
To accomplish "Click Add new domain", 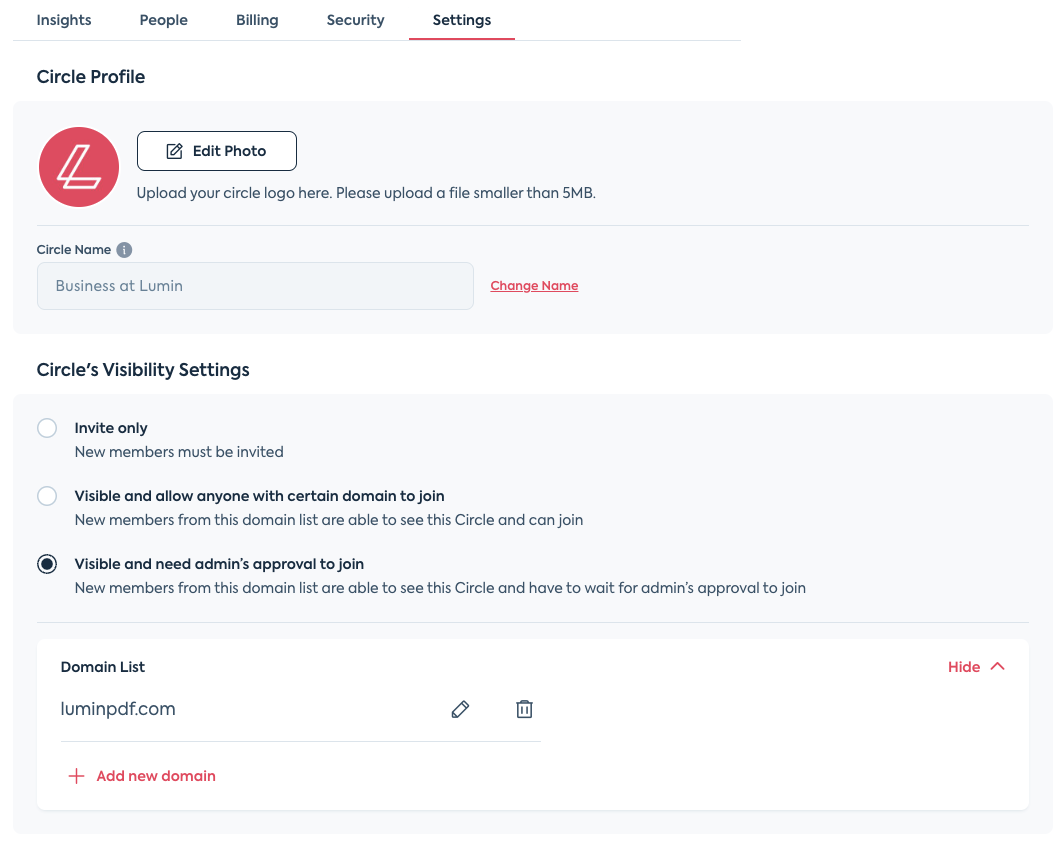I will tap(155, 775).
